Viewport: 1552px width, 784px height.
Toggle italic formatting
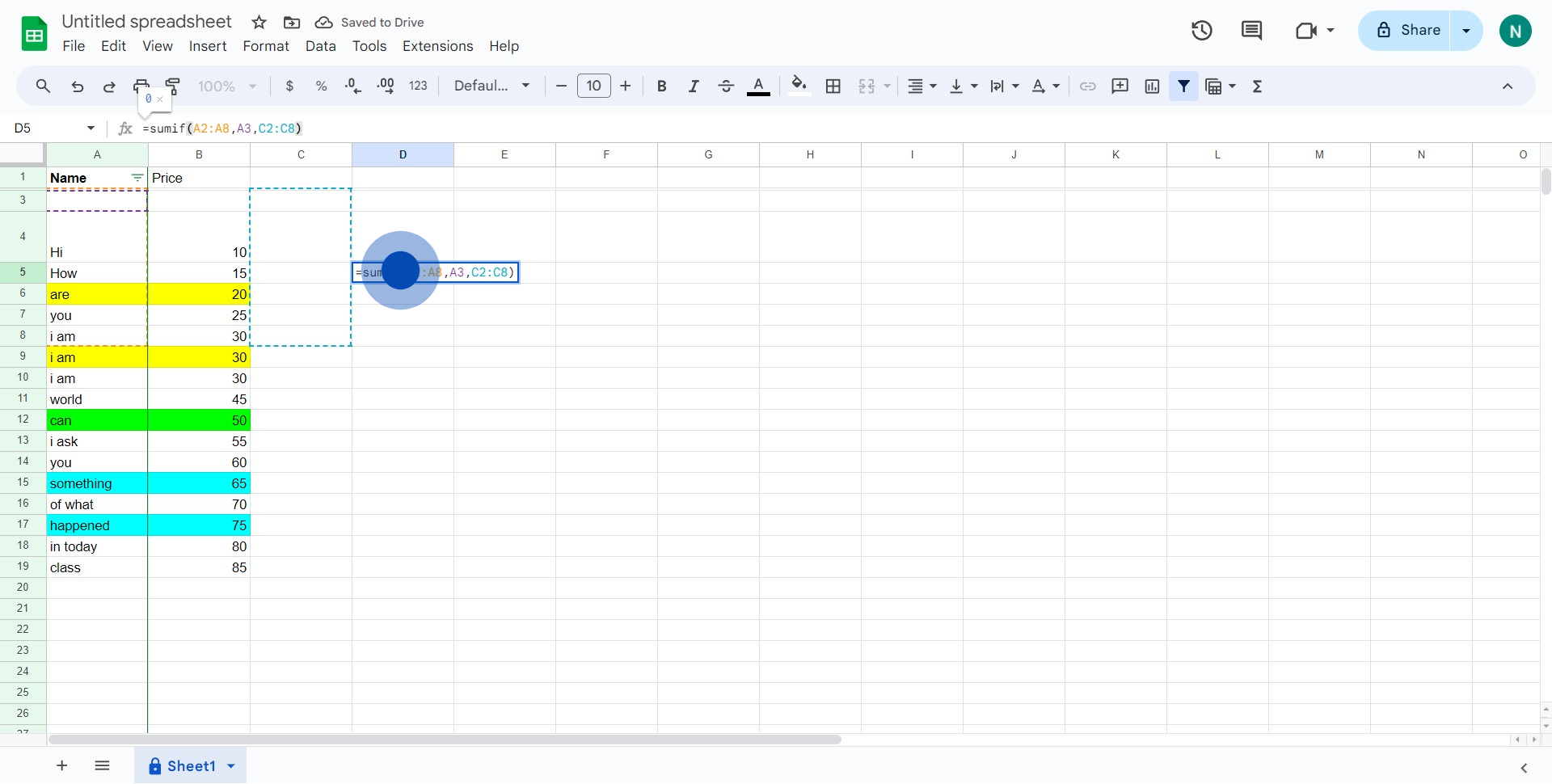pyautogui.click(x=694, y=86)
